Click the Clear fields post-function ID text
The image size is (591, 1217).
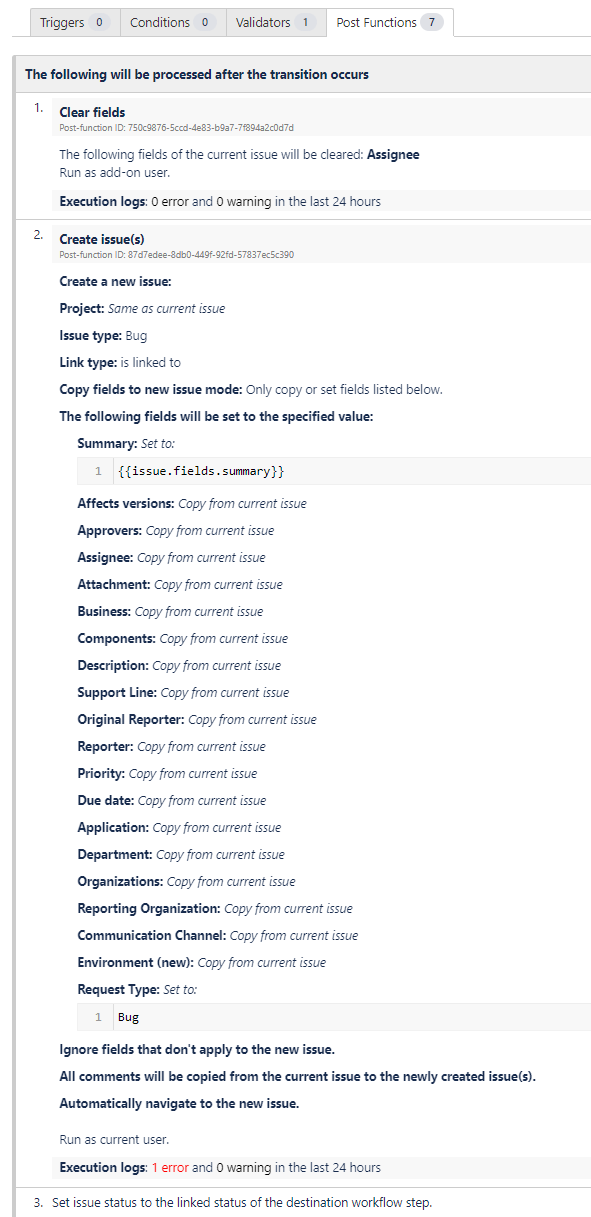[176, 128]
